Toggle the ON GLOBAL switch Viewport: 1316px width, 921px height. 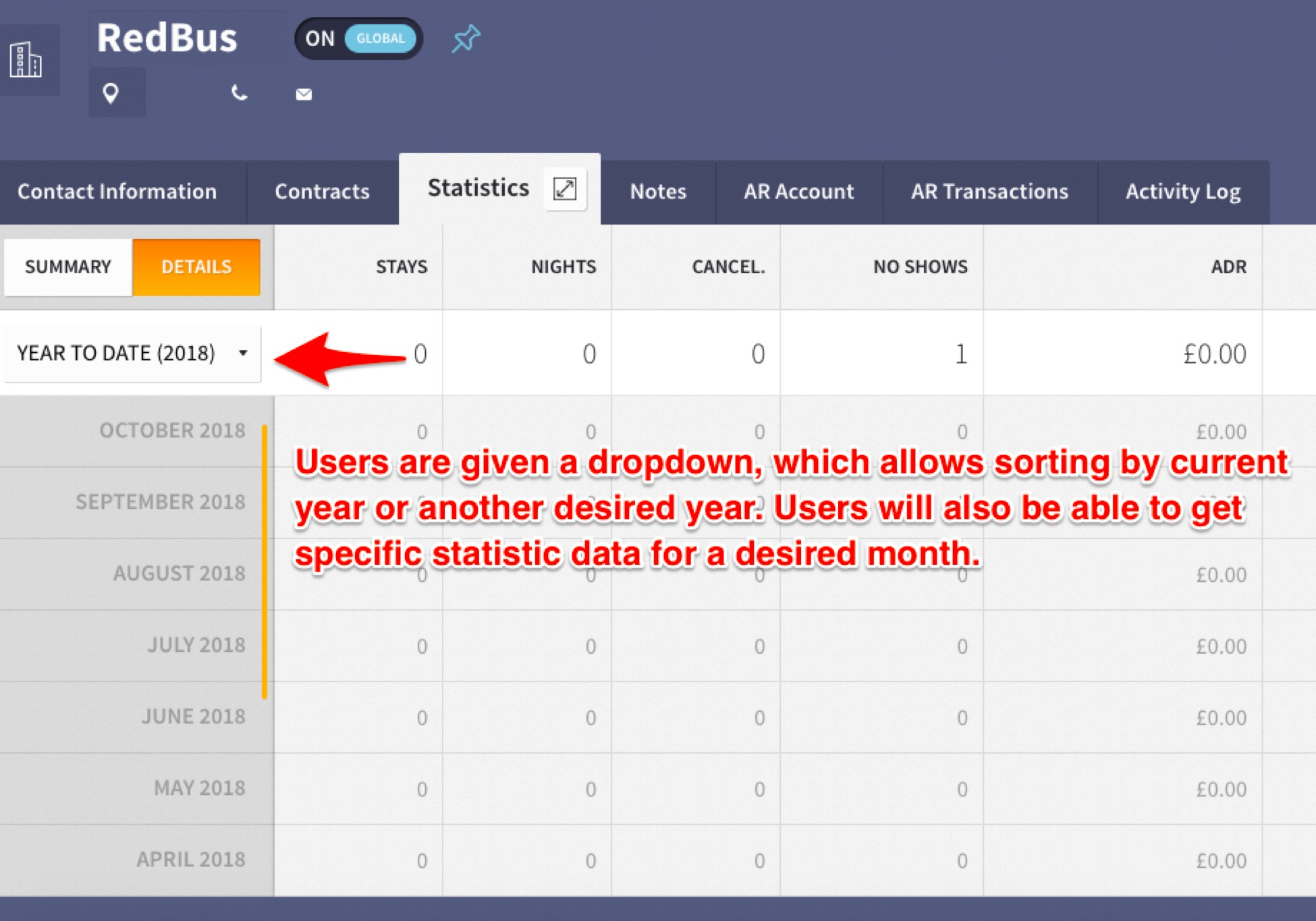pyautogui.click(x=358, y=38)
